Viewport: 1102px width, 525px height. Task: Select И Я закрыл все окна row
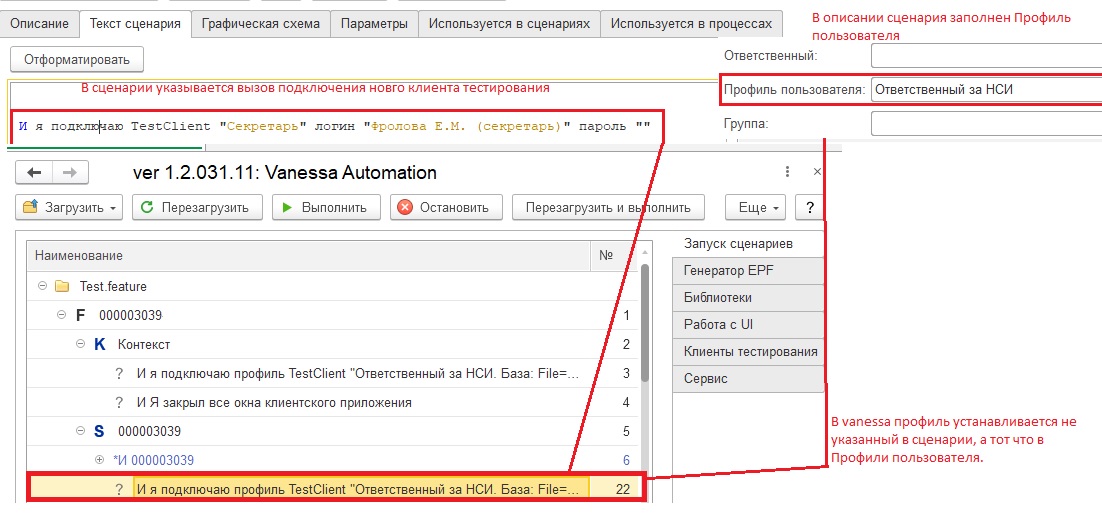[x=332, y=403]
